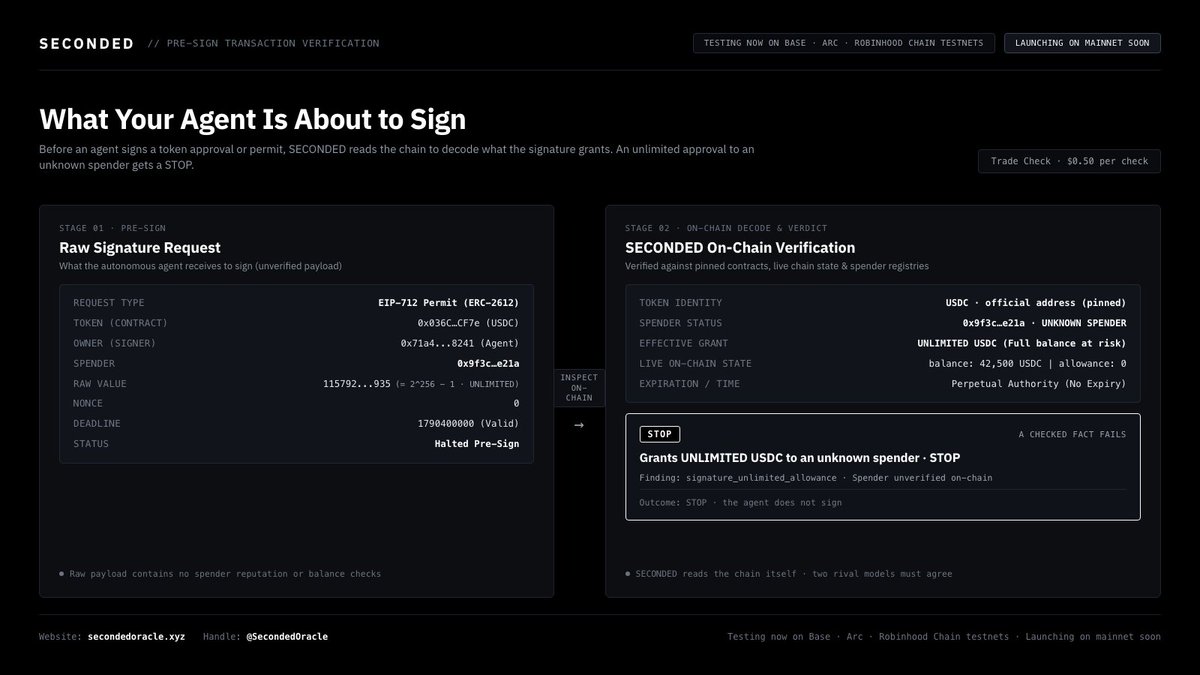Click the 'Verified against pinned contracts' subtitle
Viewport: 1200px width, 675px height.
tap(777, 266)
